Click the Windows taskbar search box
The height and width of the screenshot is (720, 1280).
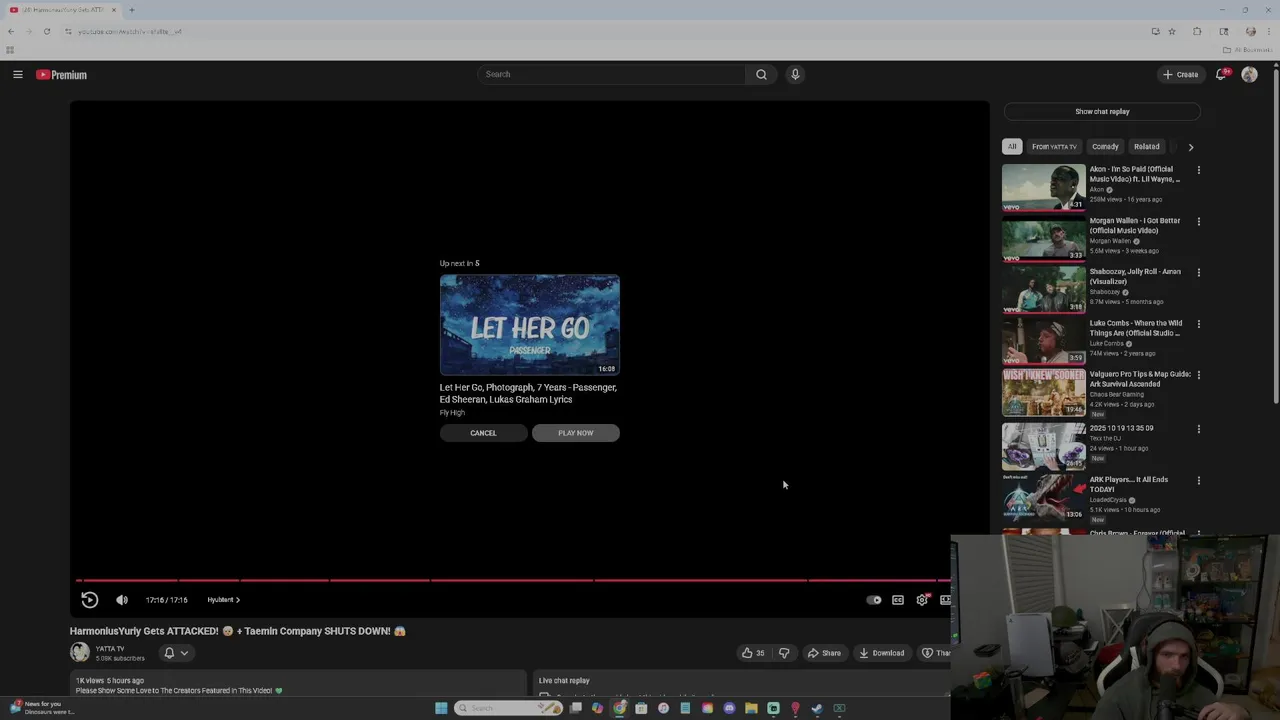click(508, 708)
